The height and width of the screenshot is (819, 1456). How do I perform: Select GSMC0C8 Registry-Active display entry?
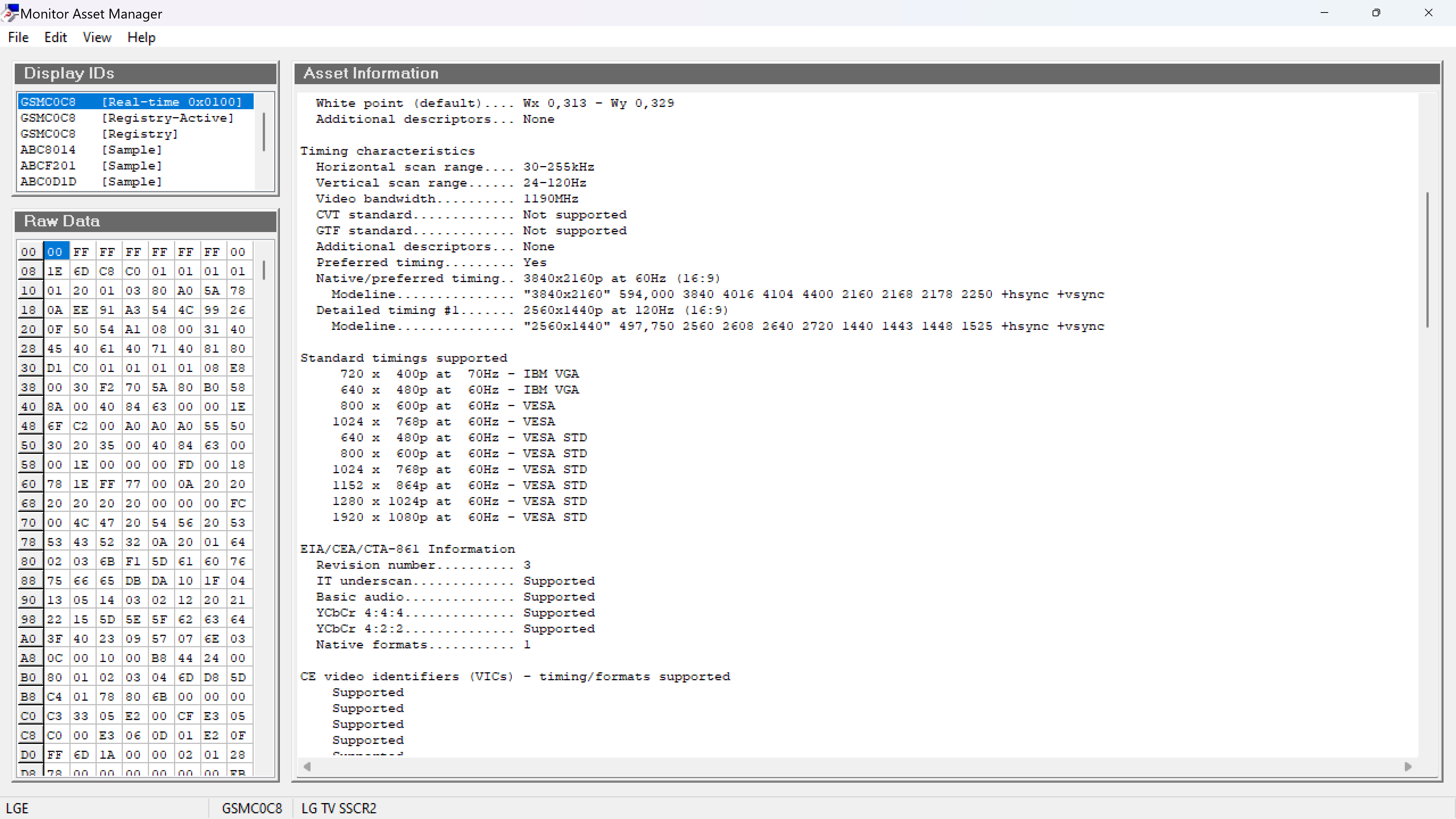point(127,118)
